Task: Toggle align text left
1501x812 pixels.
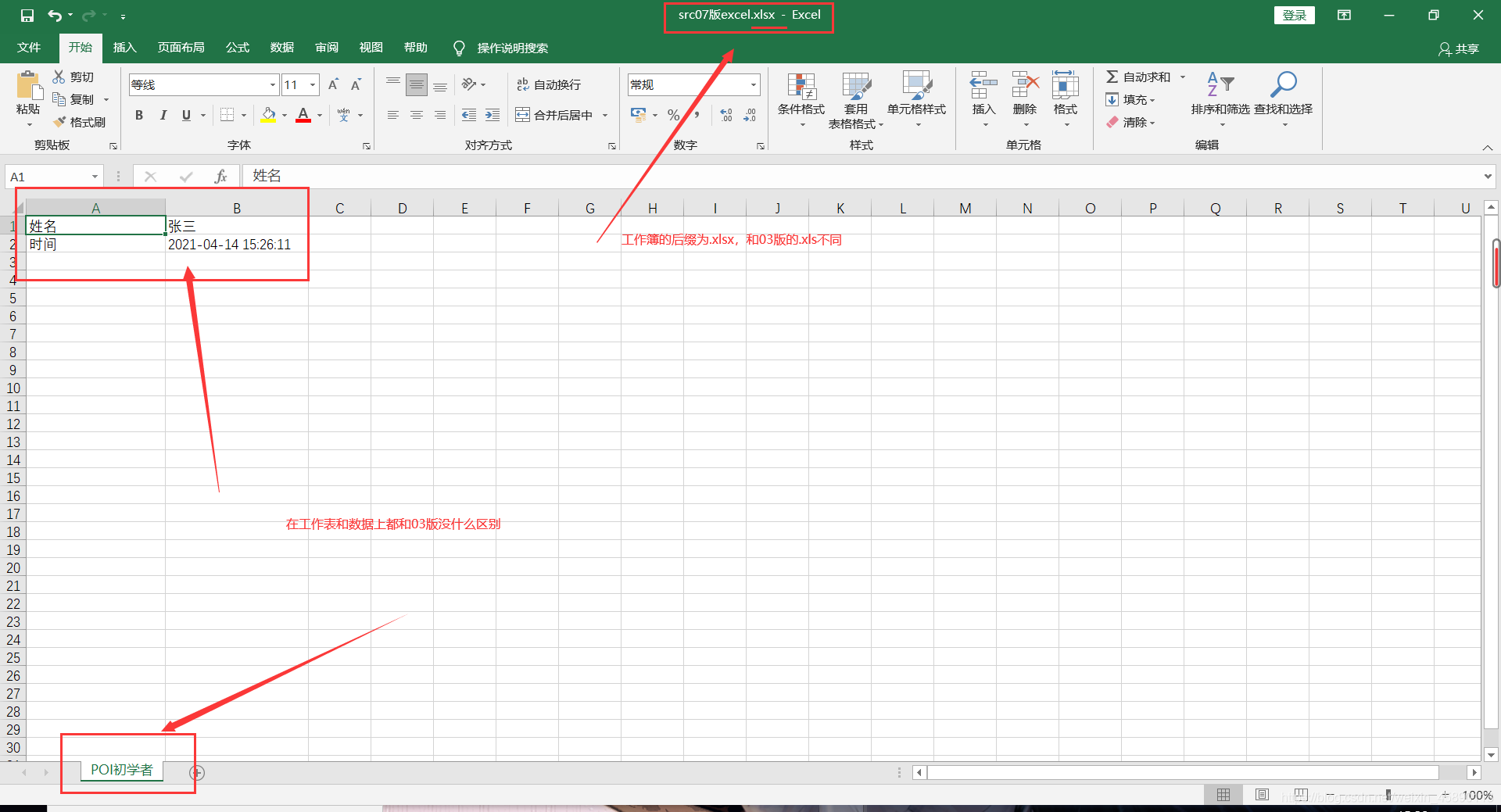Action: [x=393, y=115]
